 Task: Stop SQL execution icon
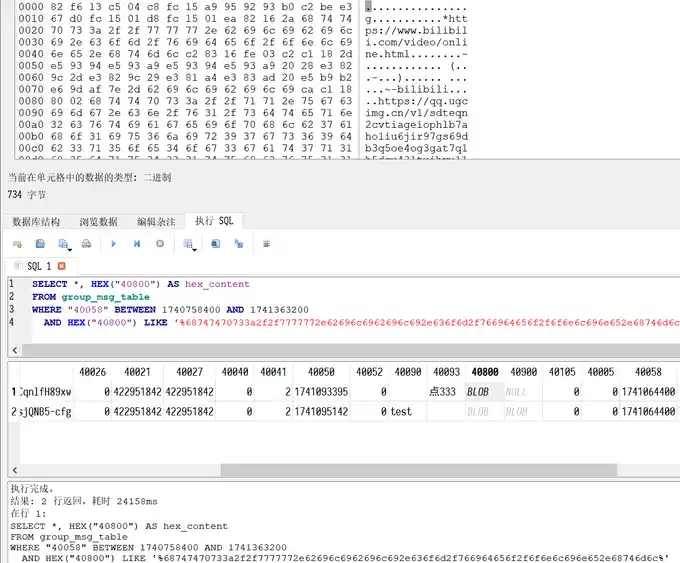(160, 244)
